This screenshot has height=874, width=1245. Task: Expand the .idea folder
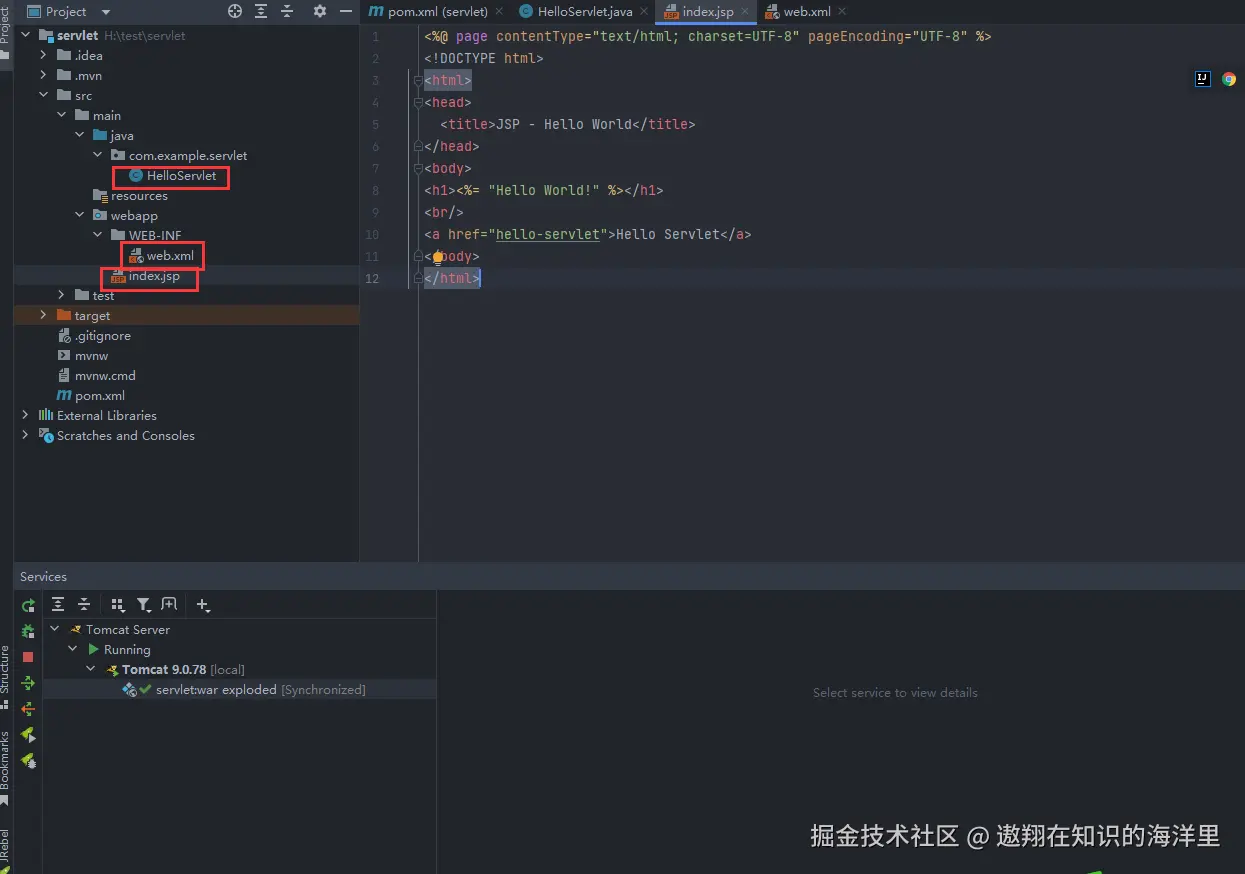pyautogui.click(x=43, y=55)
